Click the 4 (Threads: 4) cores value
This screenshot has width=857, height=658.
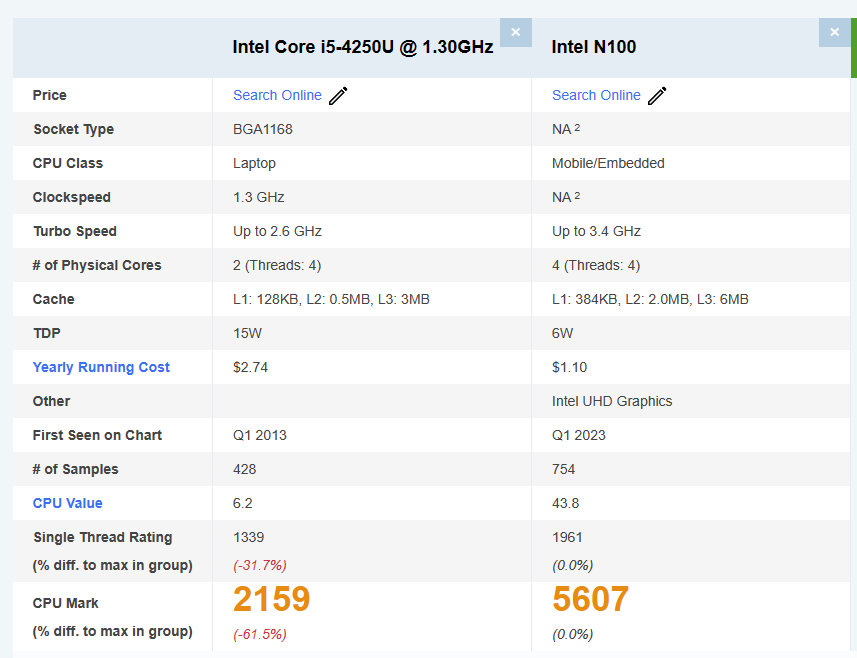596,266
